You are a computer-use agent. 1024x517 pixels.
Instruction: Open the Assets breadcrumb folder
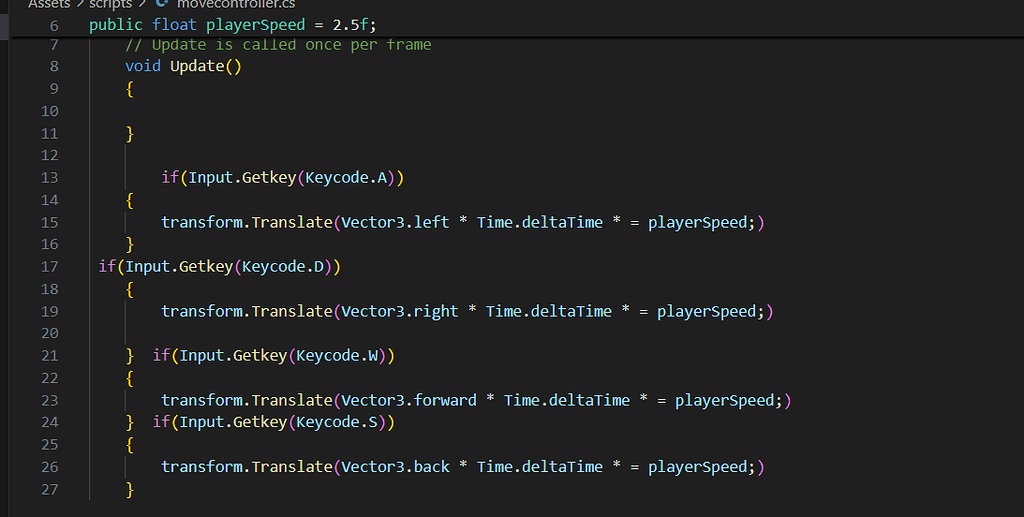pos(49,4)
